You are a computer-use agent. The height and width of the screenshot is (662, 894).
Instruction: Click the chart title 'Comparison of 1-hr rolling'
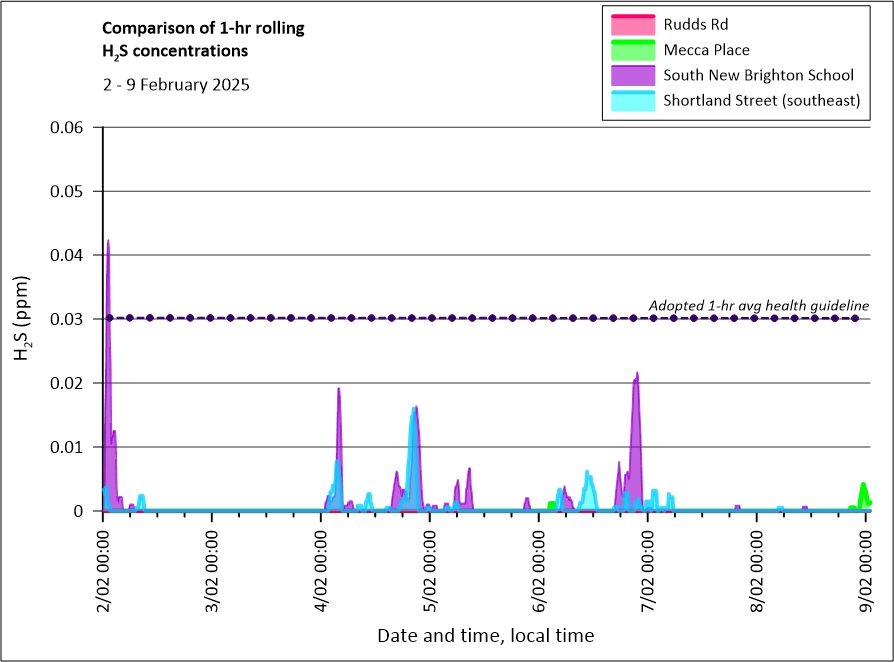point(203,28)
